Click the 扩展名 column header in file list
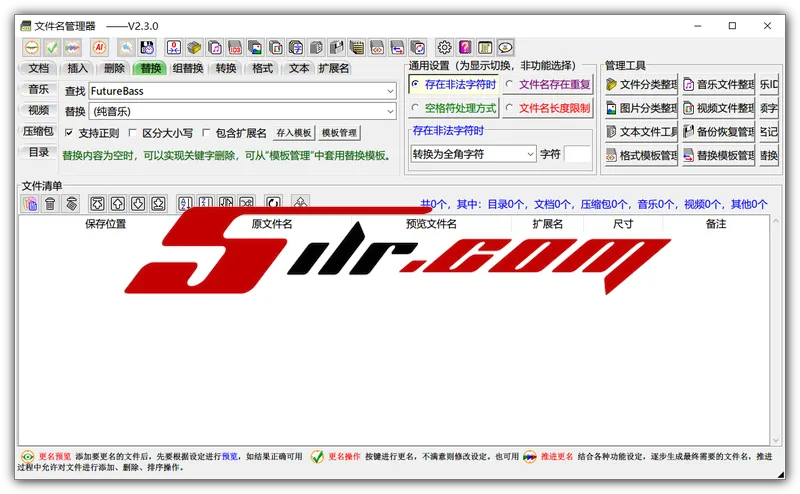This screenshot has height=494, width=800. click(547, 224)
